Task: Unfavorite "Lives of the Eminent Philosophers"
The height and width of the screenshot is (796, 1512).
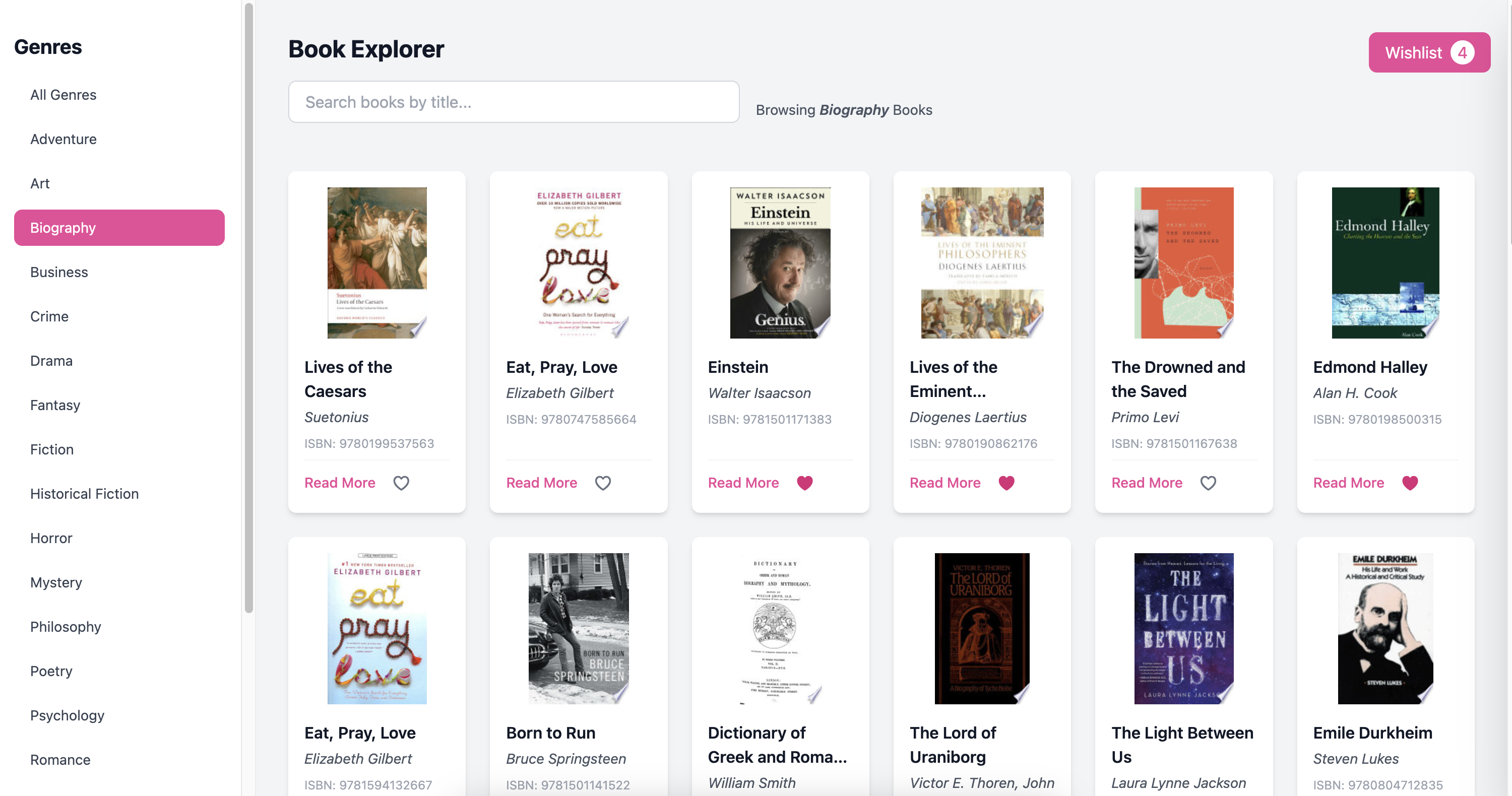Action: (1006, 483)
